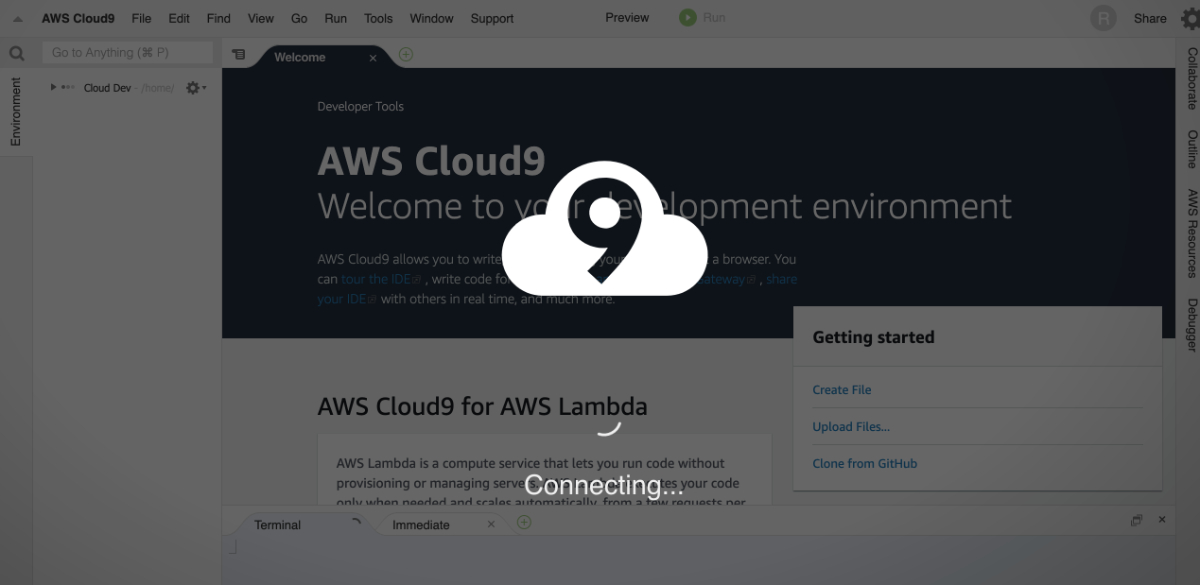Maximize the console panel
Image resolution: width=1200 pixels, height=585 pixels.
click(1137, 520)
